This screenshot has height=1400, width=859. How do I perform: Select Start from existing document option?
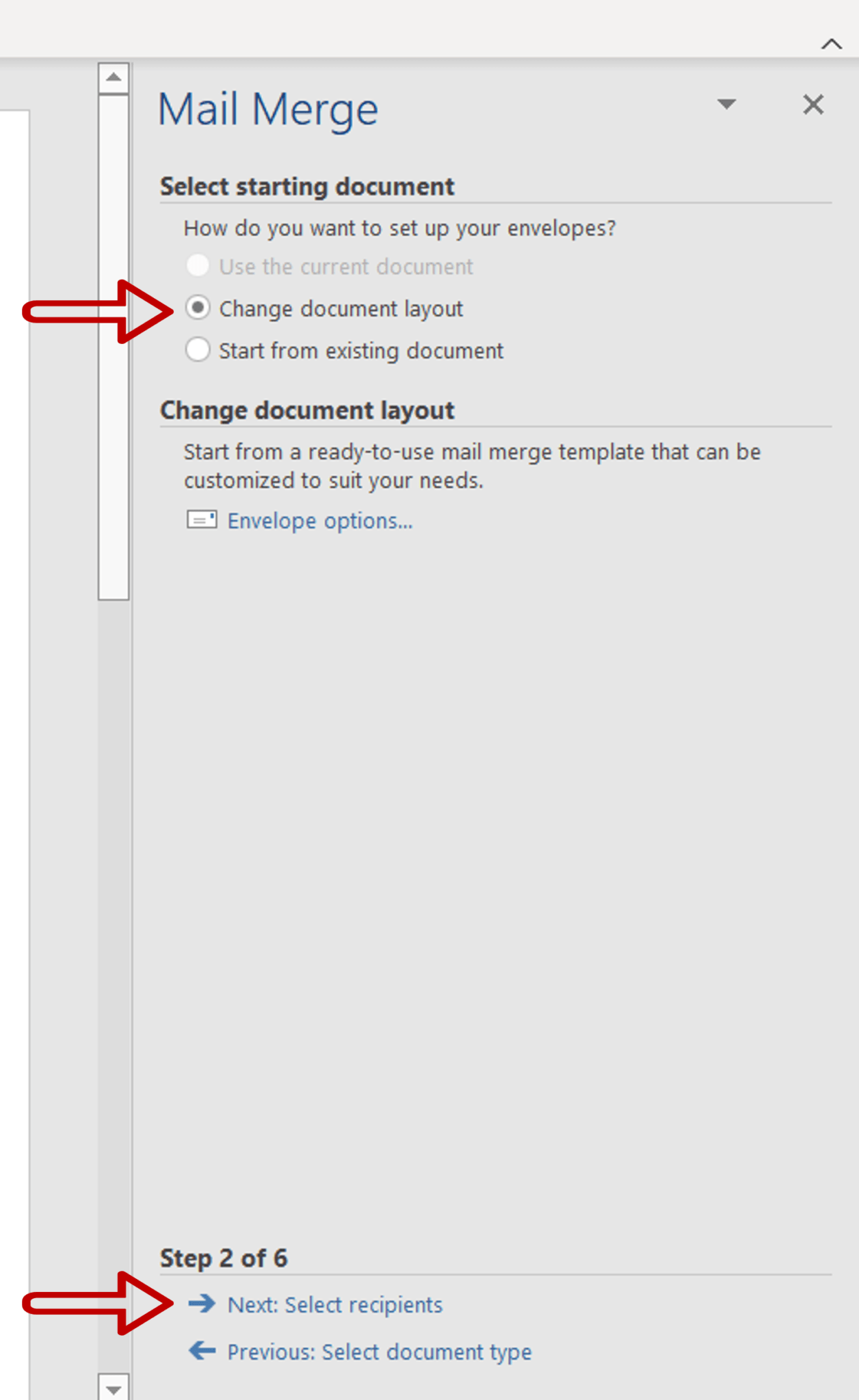coord(198,350)
